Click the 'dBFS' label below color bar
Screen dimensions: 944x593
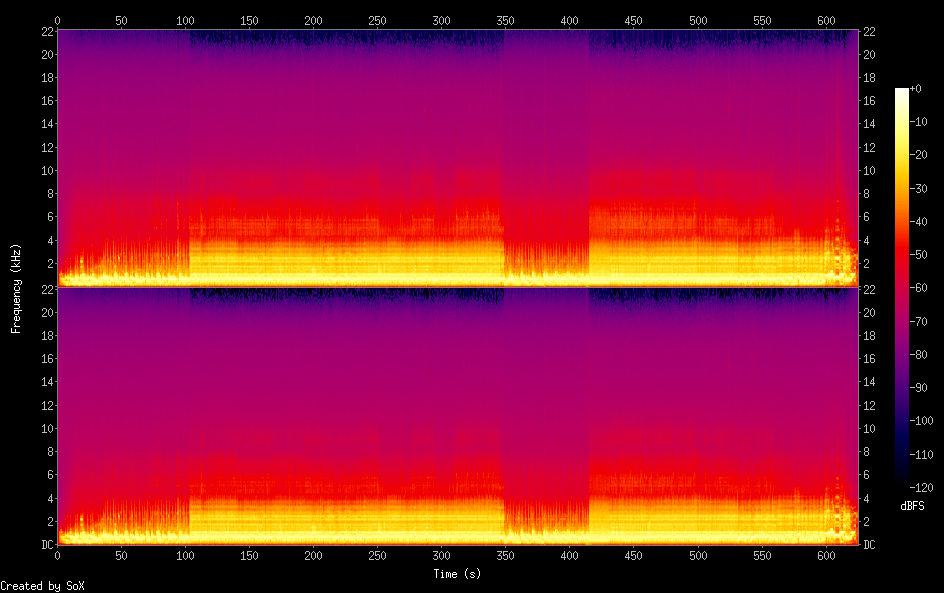(x=912, y=507)
